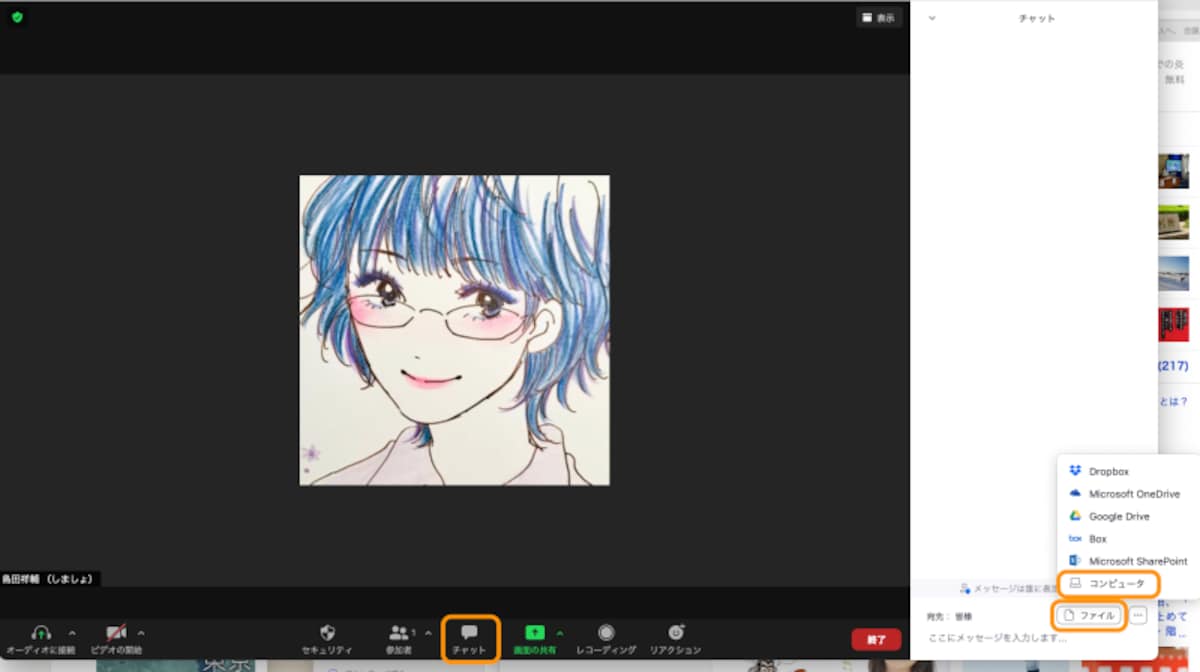The height and width of the screenshot is (672, 1200).
Task: Select Computer (コンピュータ) file source
Action: click(x=1108, y=584)
